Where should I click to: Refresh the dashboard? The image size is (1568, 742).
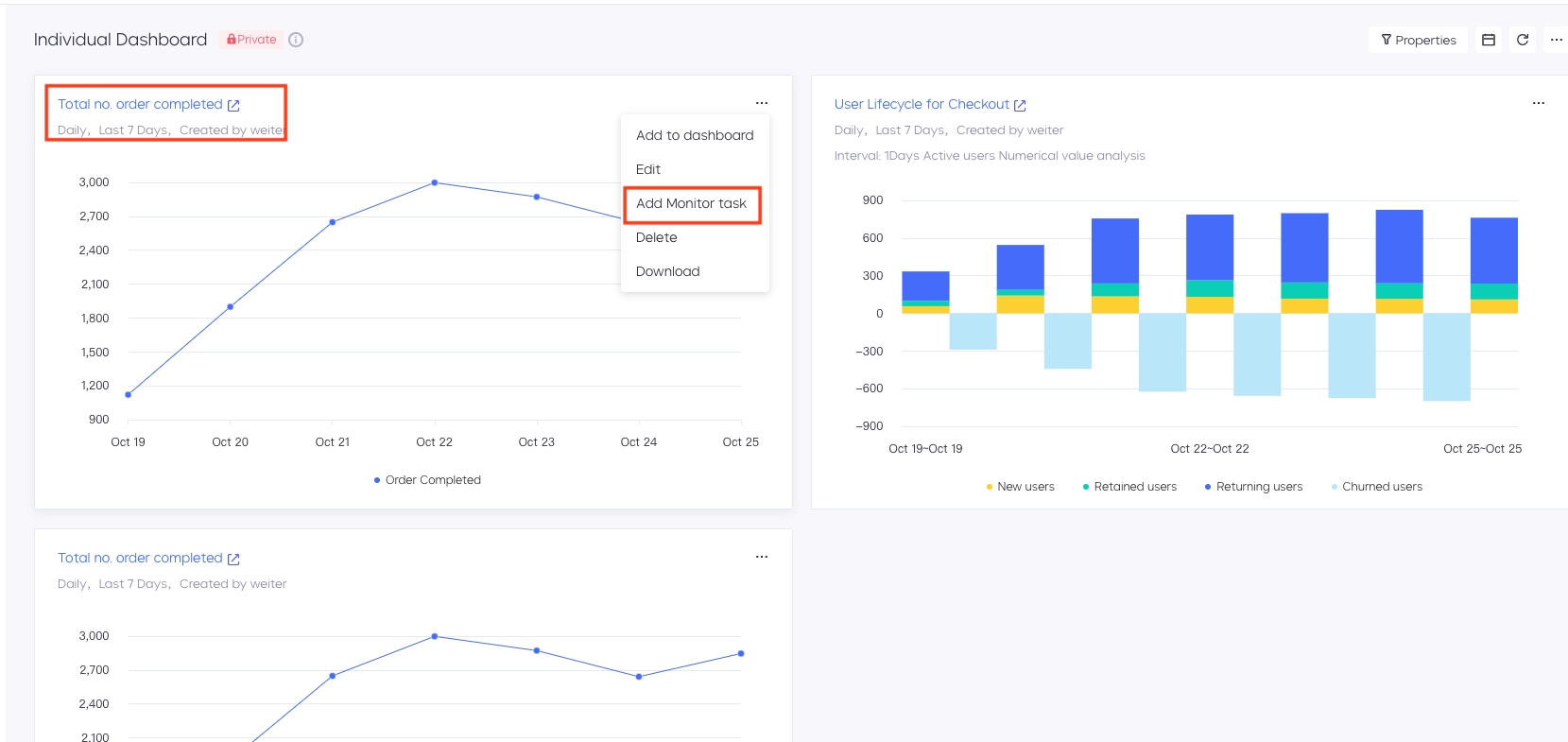(x=1523, y=40)
